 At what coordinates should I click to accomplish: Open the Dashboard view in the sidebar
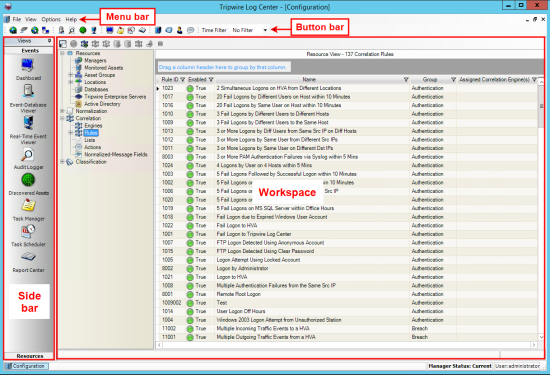[28, 69]
